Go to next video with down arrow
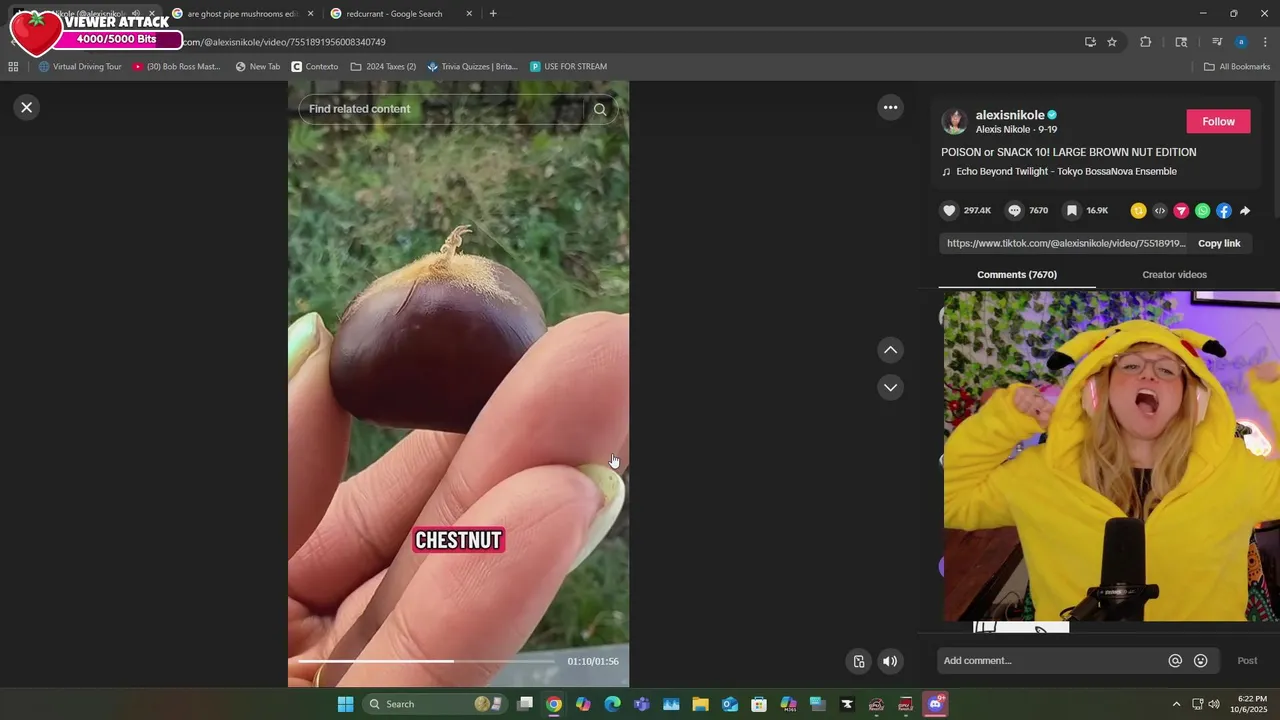 click(890, 387)
